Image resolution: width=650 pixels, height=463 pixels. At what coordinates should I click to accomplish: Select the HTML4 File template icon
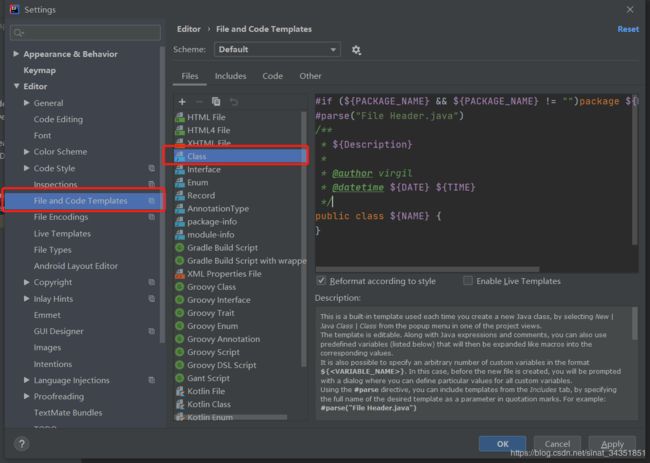tap(179, 130)
